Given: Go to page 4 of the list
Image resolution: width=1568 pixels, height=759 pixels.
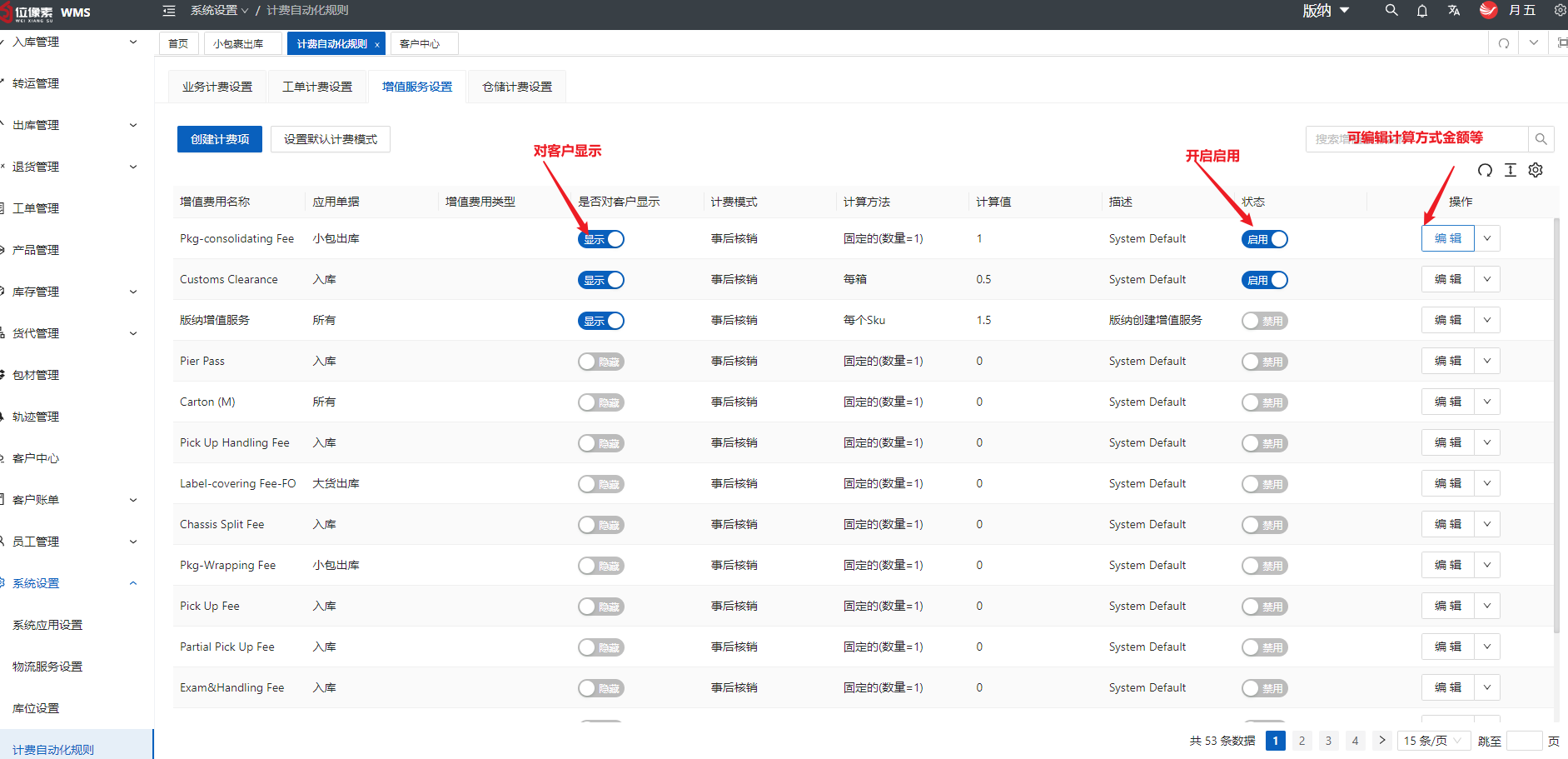Looking at the screenshot, I should 1356,741.
